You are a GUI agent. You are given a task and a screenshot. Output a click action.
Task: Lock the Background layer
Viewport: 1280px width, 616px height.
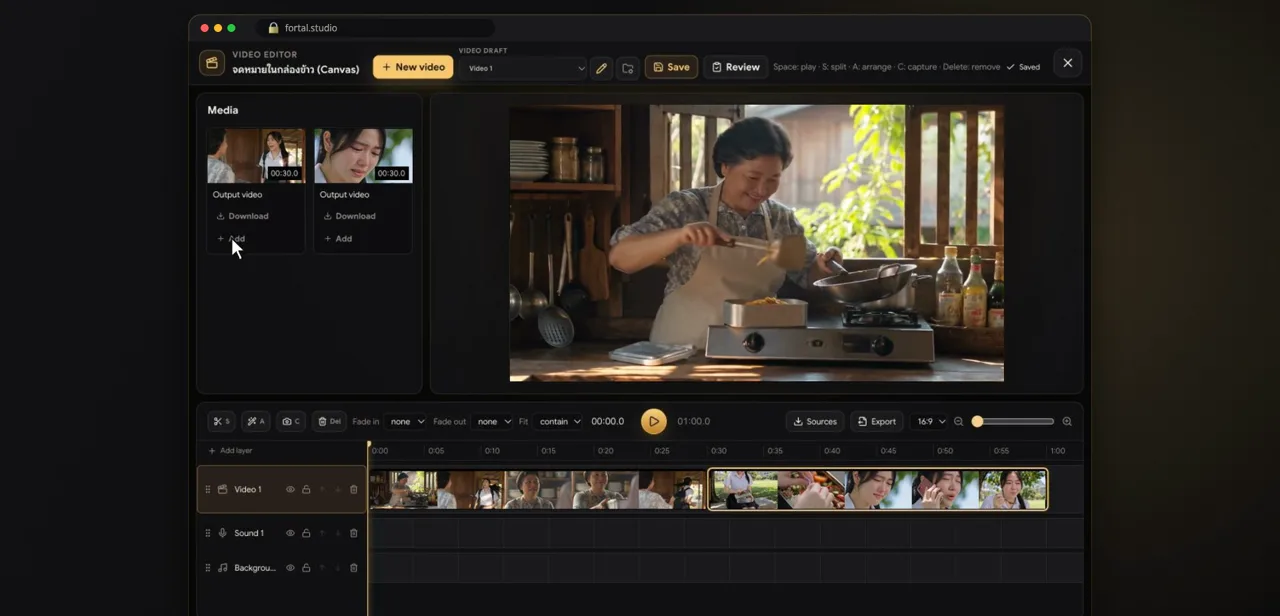point(306,568)
